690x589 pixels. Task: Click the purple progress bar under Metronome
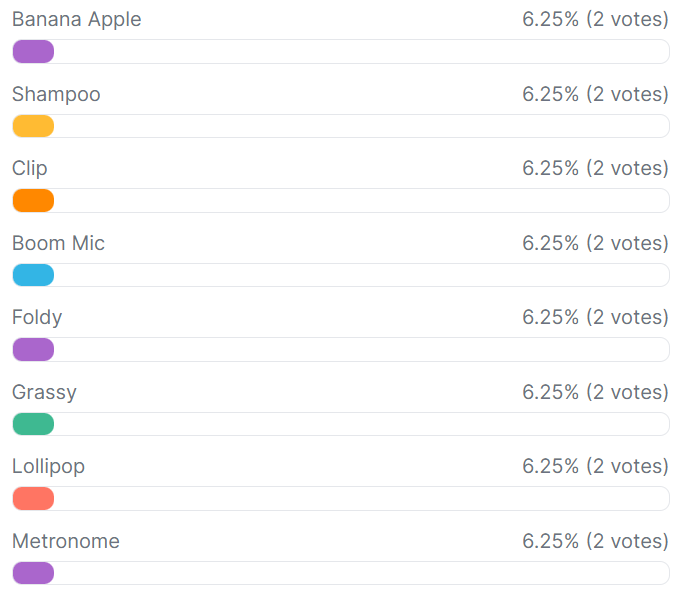pyautogui.click(x=33, y=573)
